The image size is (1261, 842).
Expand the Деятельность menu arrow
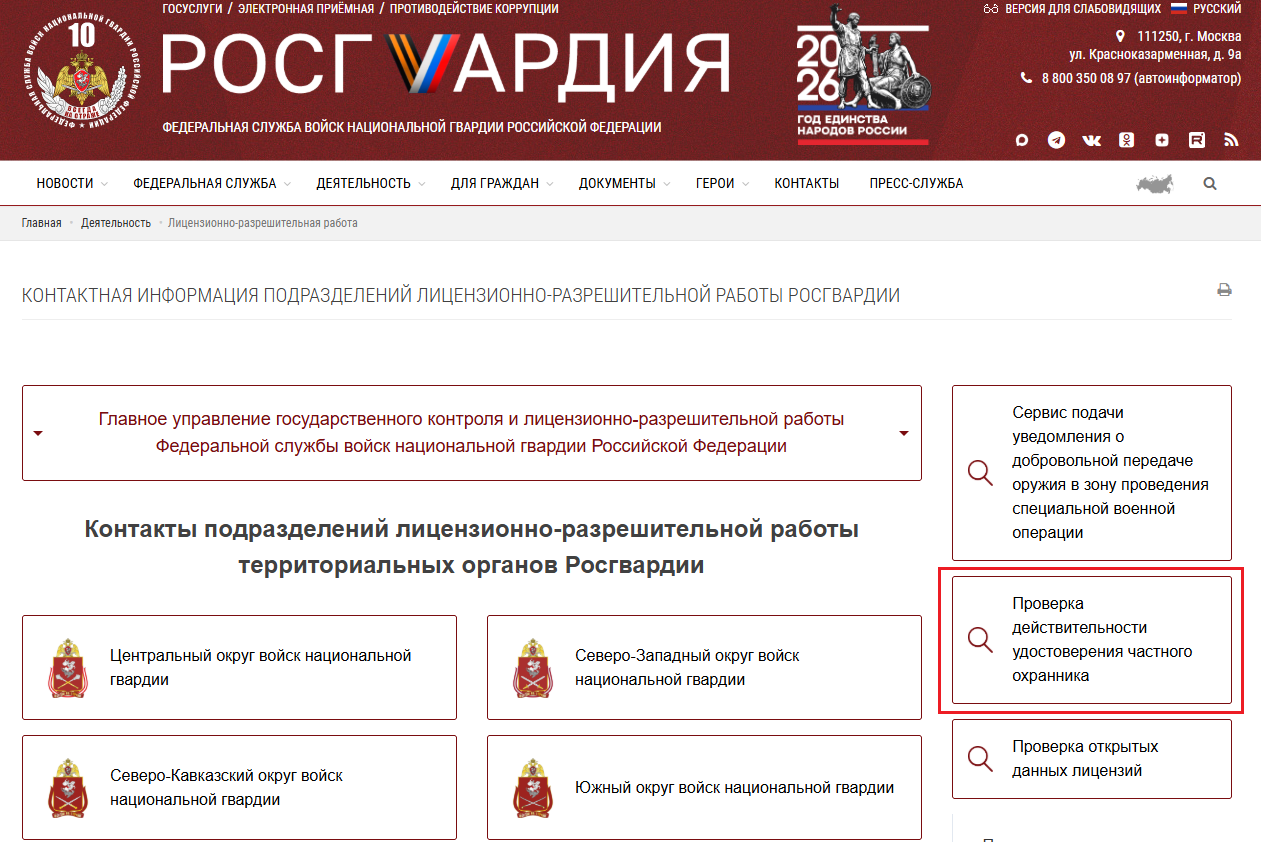(x=422, y=184)
